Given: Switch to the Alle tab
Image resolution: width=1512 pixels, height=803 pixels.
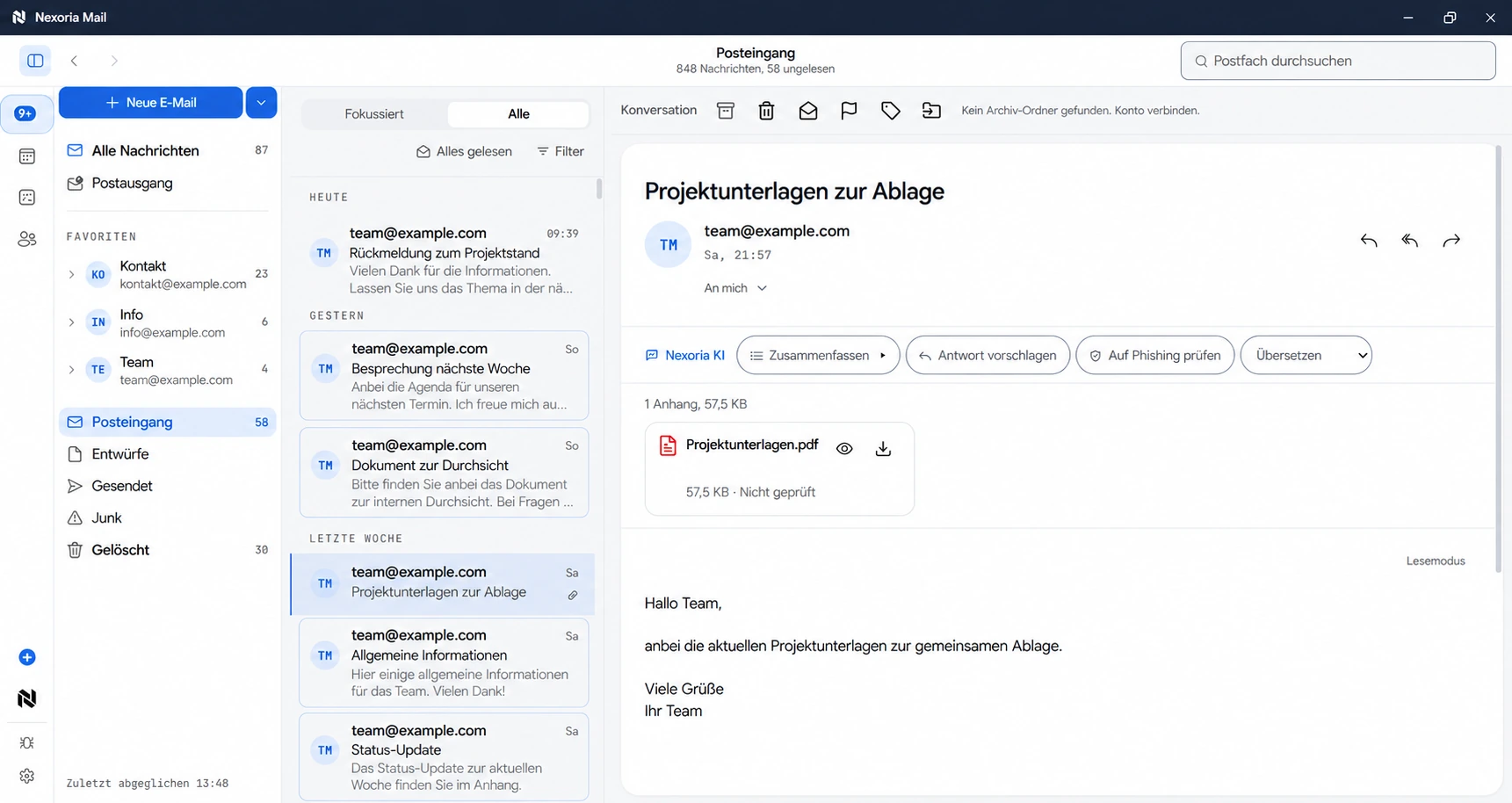Looking at the screenshot, I should 518,114.
